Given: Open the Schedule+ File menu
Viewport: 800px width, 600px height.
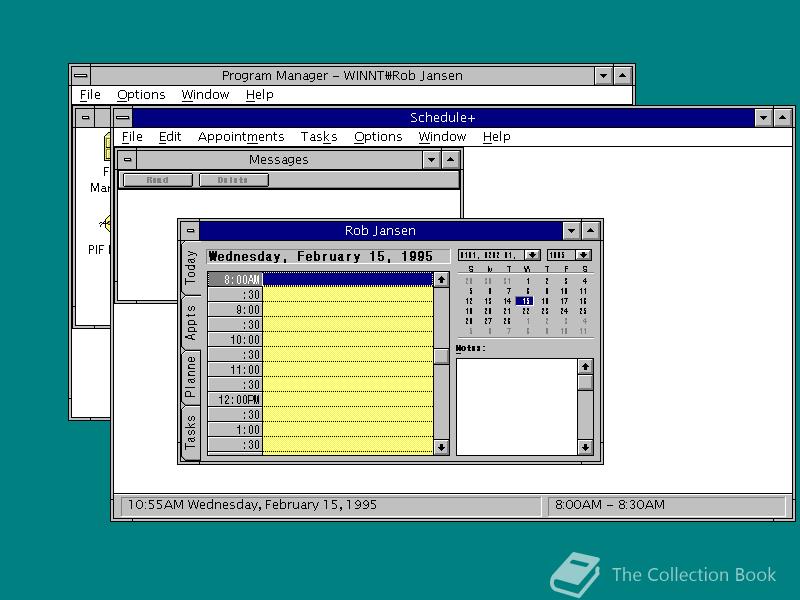Looking at the screenshot, I should (x=132, y=137).
